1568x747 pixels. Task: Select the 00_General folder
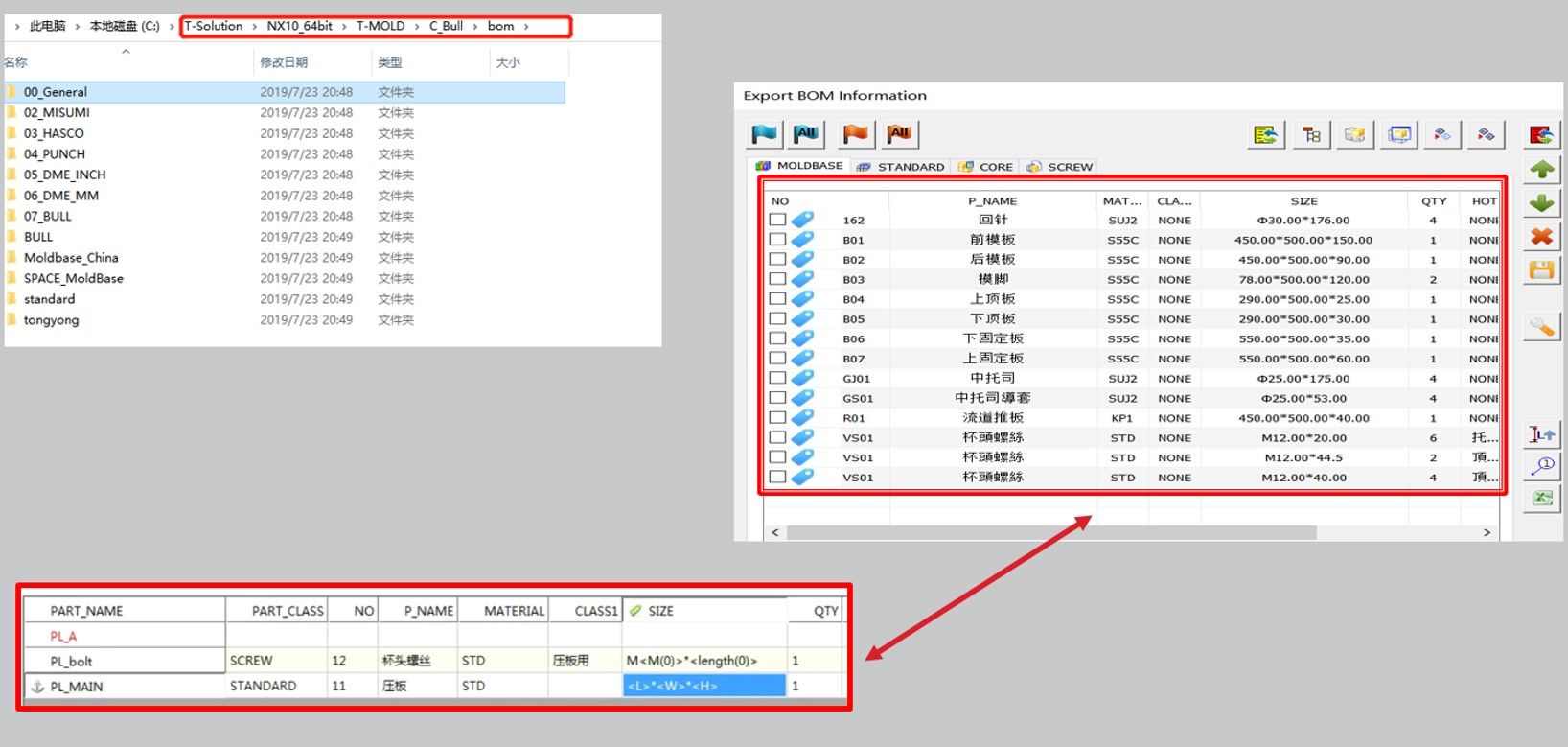(x=285, y=92)
